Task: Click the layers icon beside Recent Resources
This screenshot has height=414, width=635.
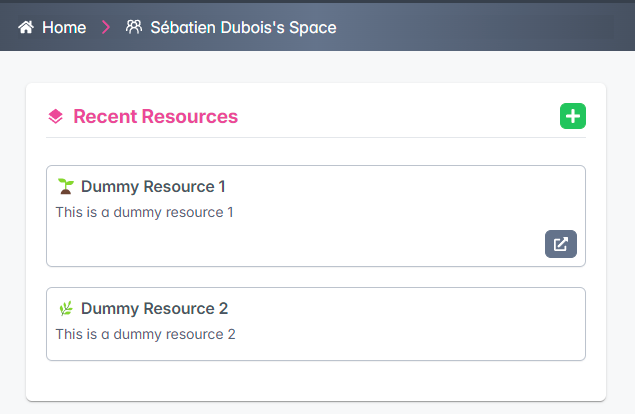Action: pos(56,117)
